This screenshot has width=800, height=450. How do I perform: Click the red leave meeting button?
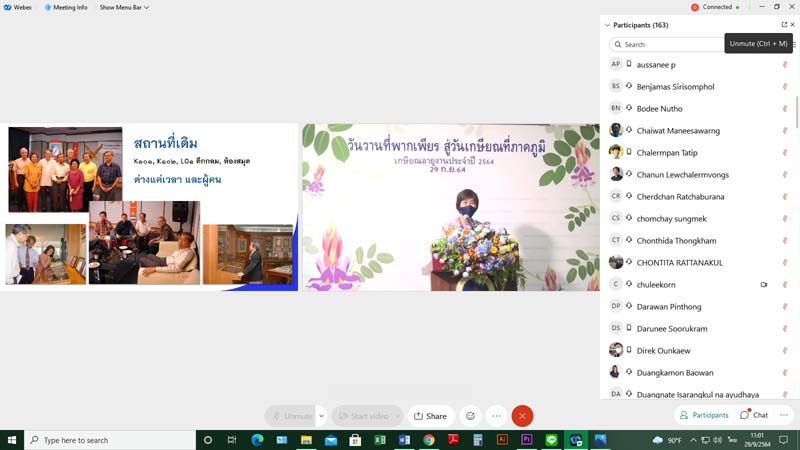[x=522, y=416]
